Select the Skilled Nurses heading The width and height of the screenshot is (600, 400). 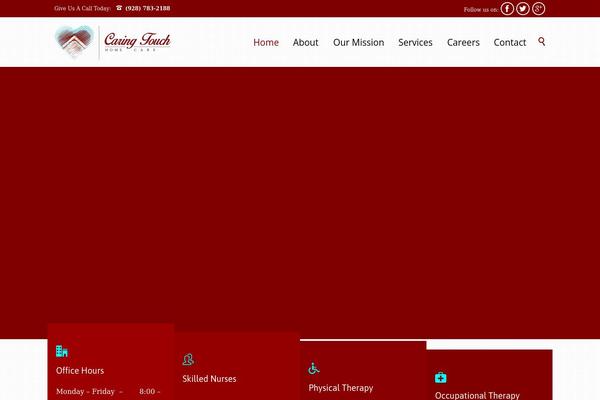click(x=209, y=379)
